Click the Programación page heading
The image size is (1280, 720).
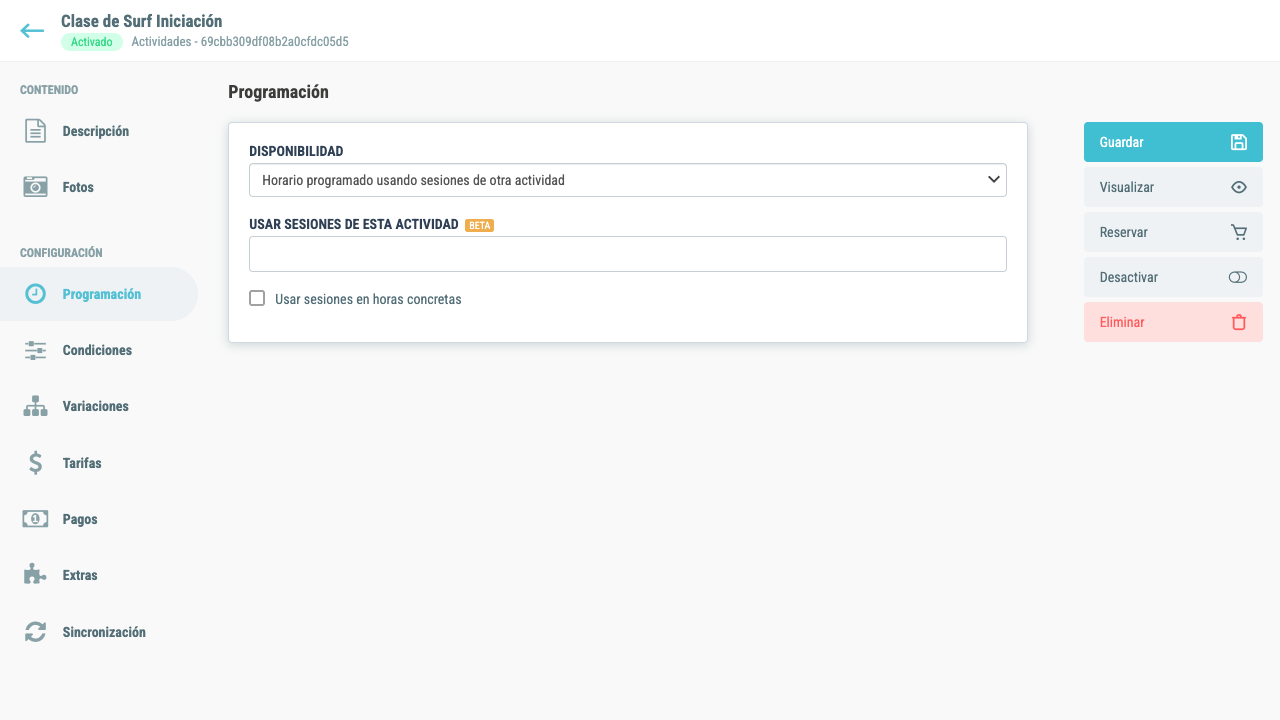tap(278, 92)
